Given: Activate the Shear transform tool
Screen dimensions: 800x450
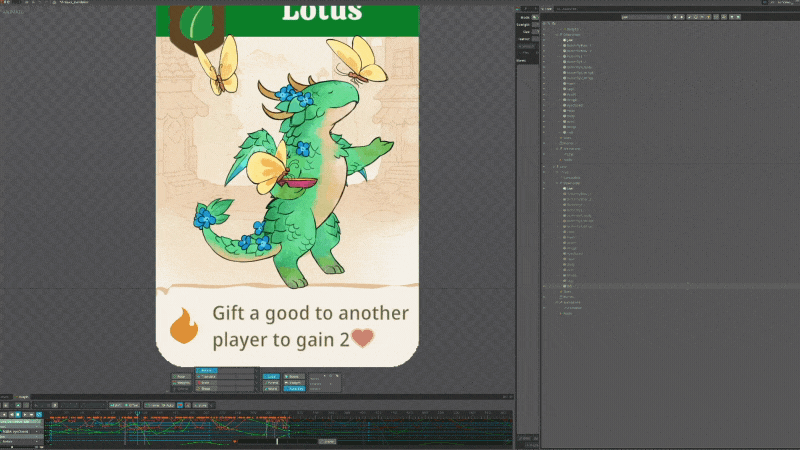Looking at the screenshot, I should 207,389.
